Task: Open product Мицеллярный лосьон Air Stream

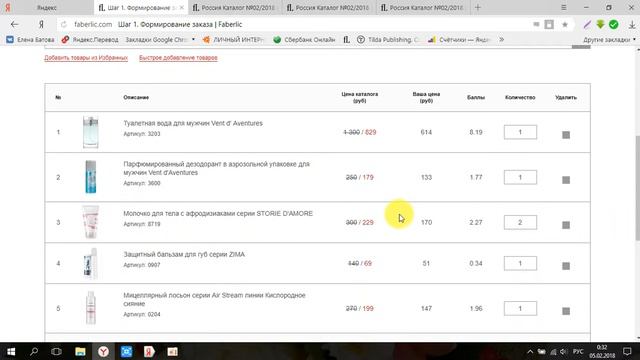Action: (214, 300)
